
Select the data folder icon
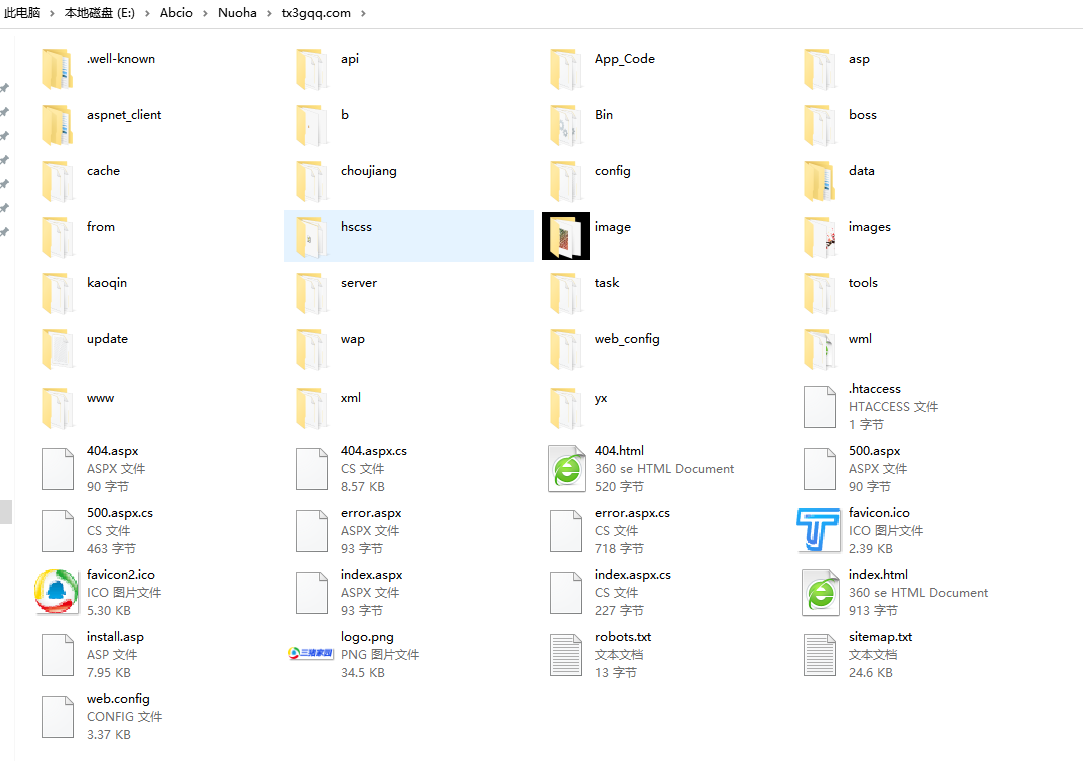tap(820, 181)
